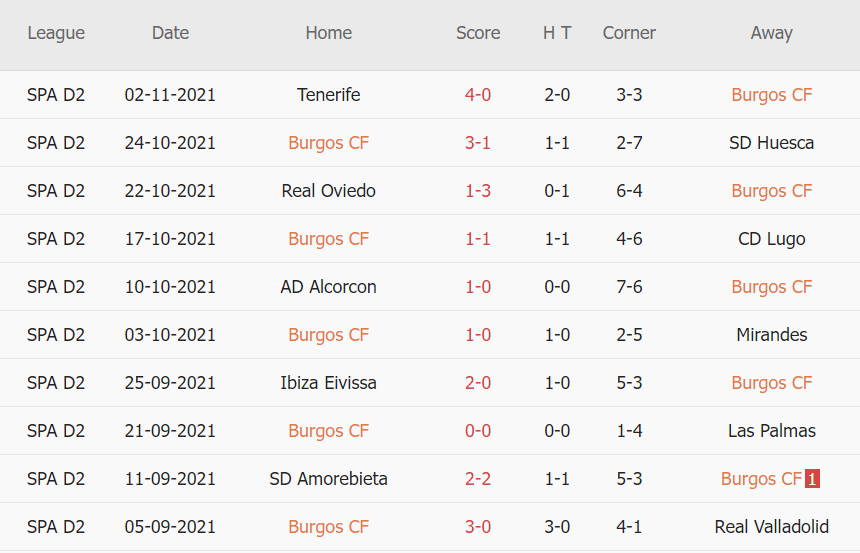Click the red card icon beside Burgos CF
Screen dimensions: 860x553
coord(812,479)
